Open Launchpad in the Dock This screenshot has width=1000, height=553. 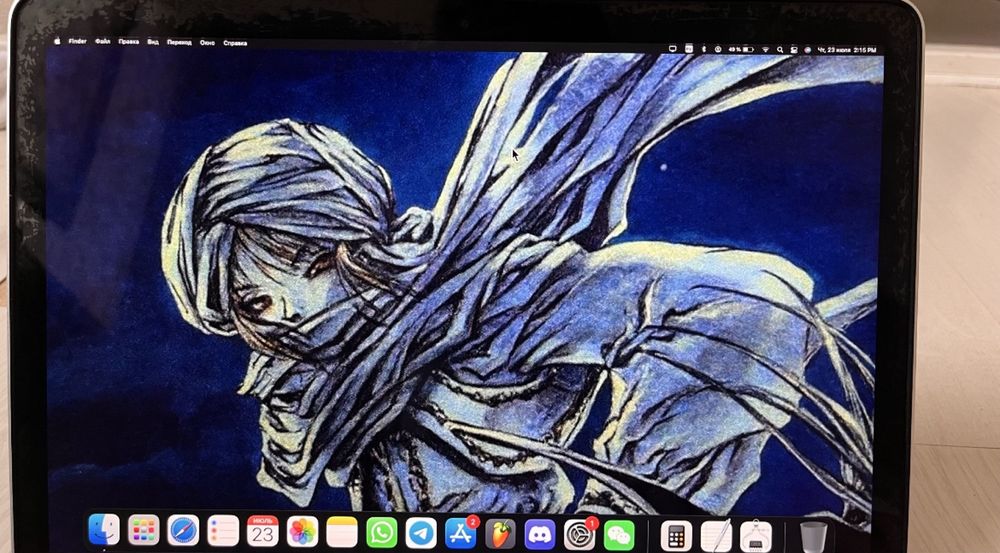point(143,530)
